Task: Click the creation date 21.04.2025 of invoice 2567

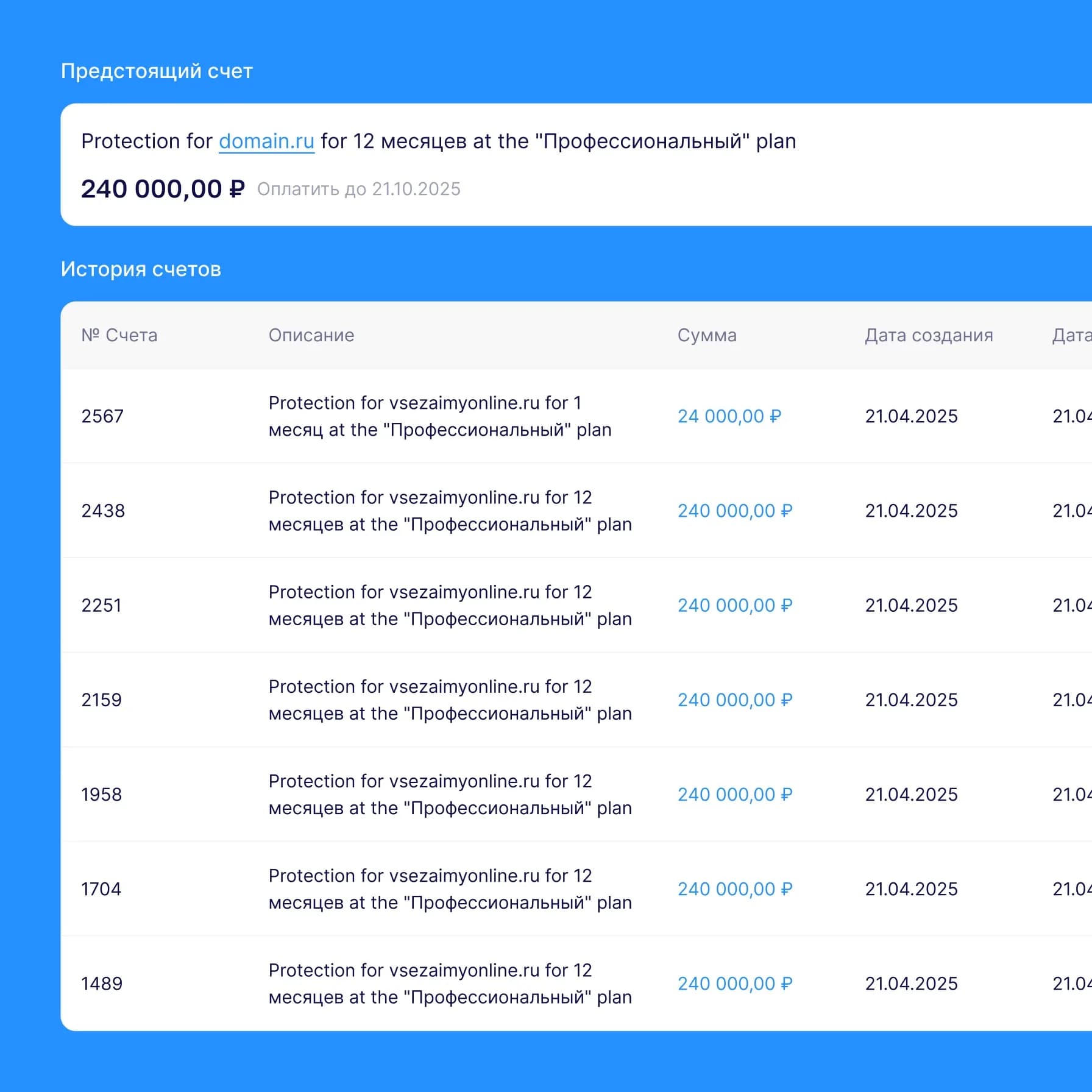Action: point(912,416)
